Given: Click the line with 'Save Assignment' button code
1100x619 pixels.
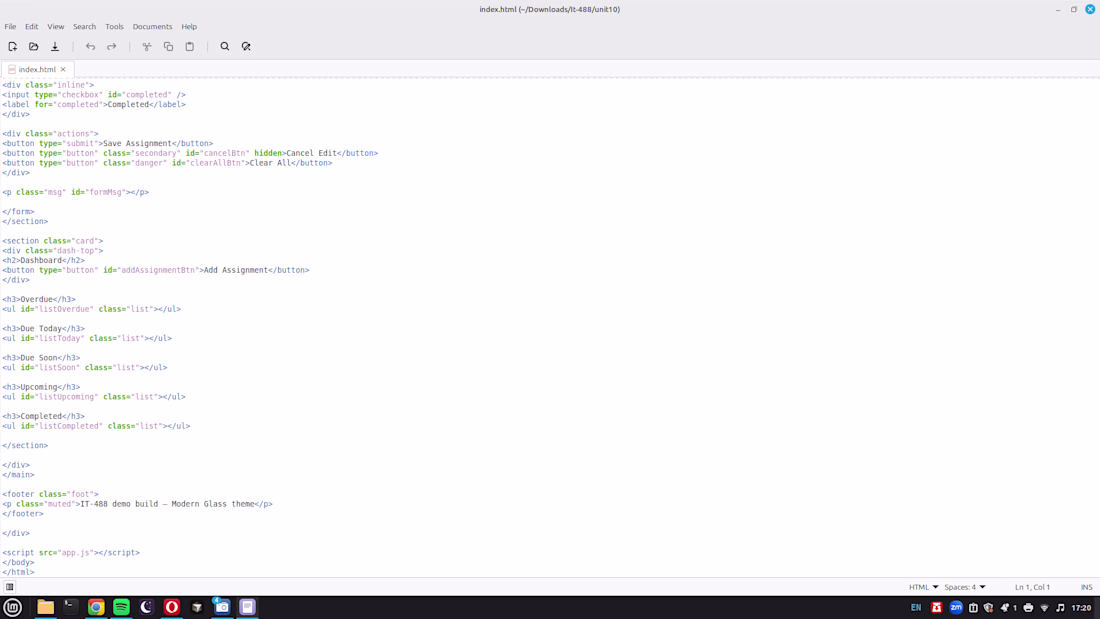Looking at the screenshot, I should point(107,143).
